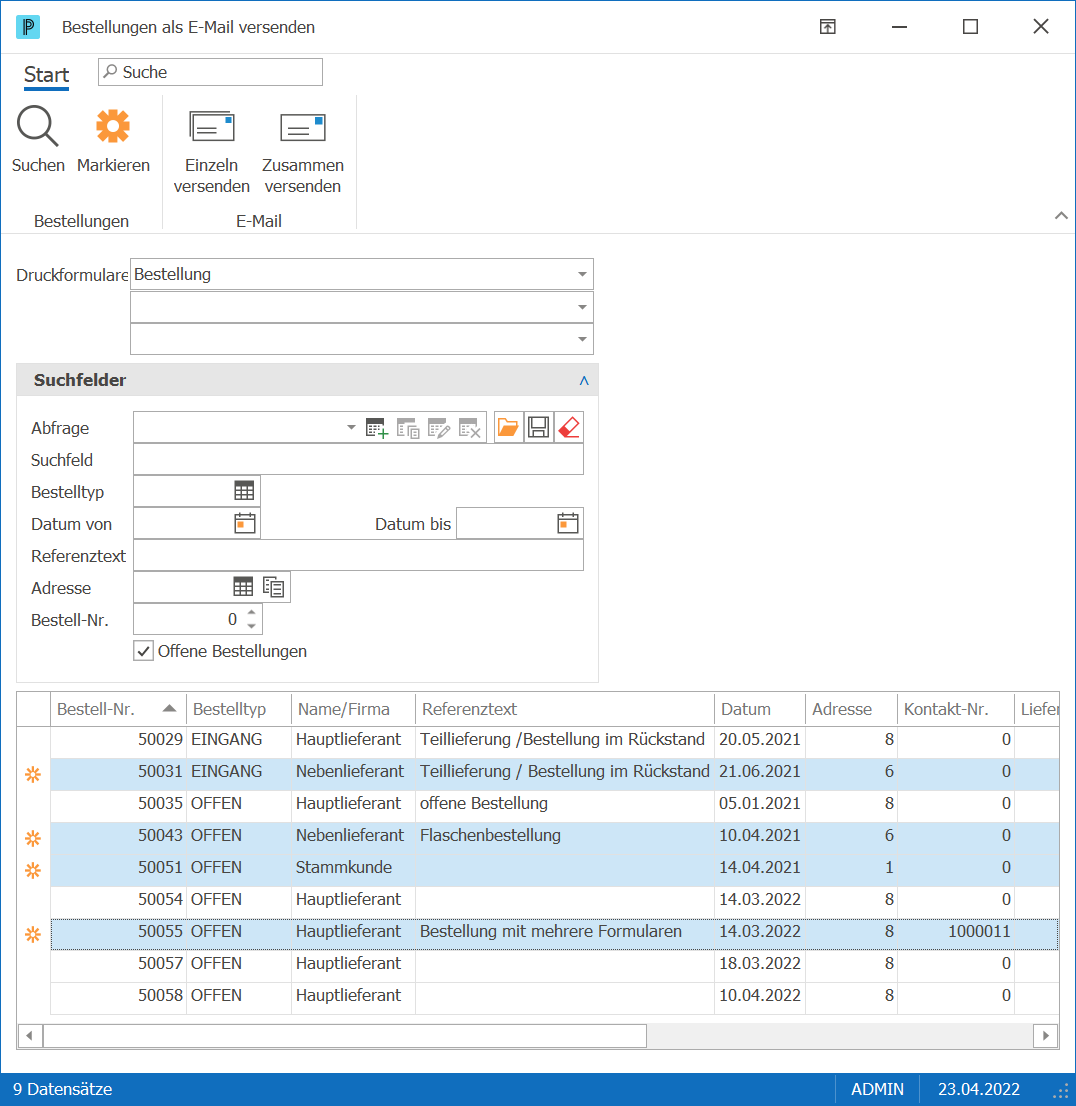Viewport: 1076px width, 1106px height.
Task: Send orders via Einzeln versenden
Action: click(212, 152)
